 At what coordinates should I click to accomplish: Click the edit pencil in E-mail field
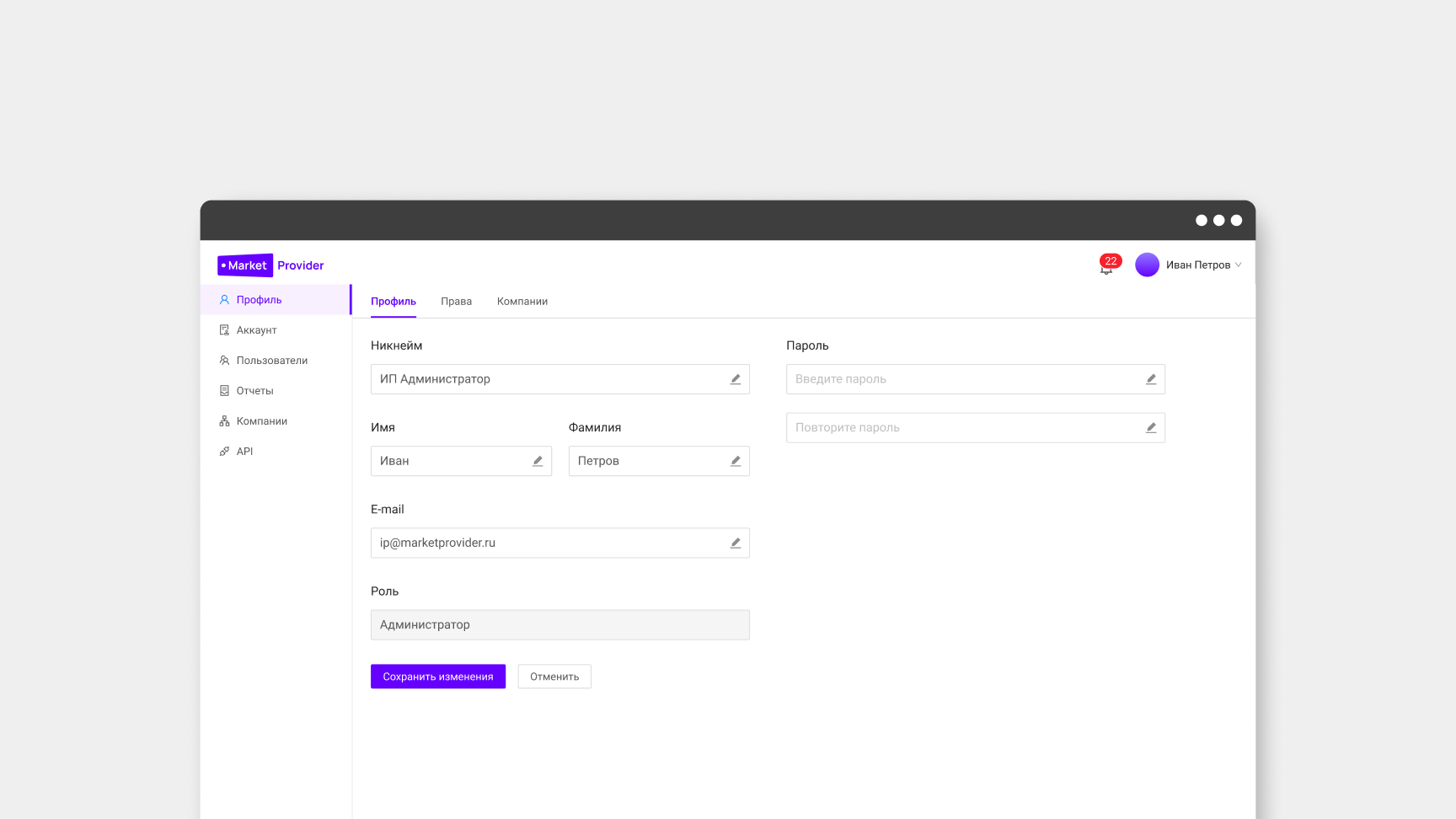(x=736, y=543)
